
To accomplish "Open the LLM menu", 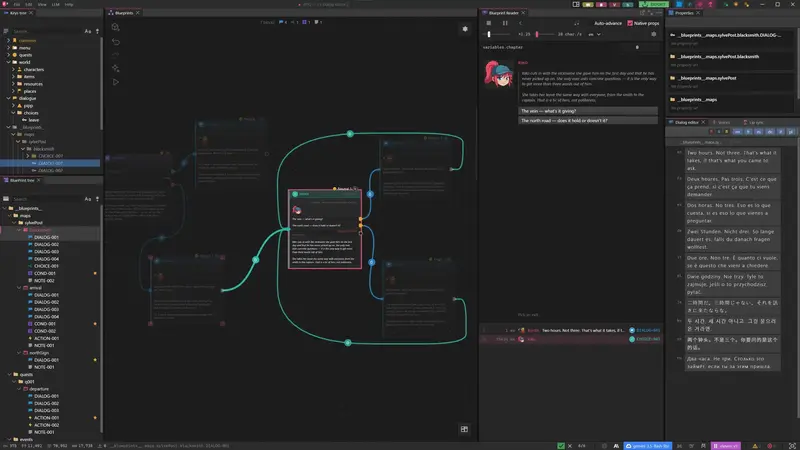I will [55, 4].
